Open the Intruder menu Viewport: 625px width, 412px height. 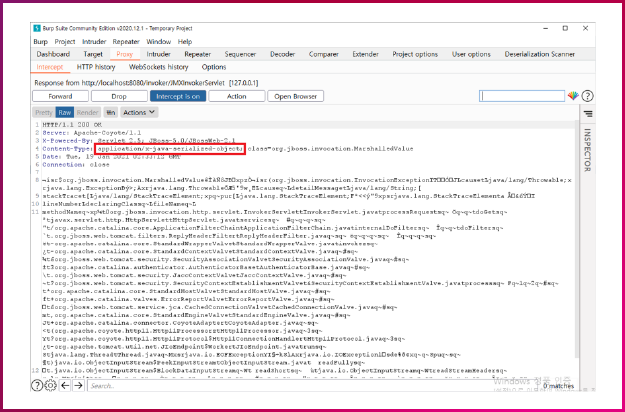(94, 41)
